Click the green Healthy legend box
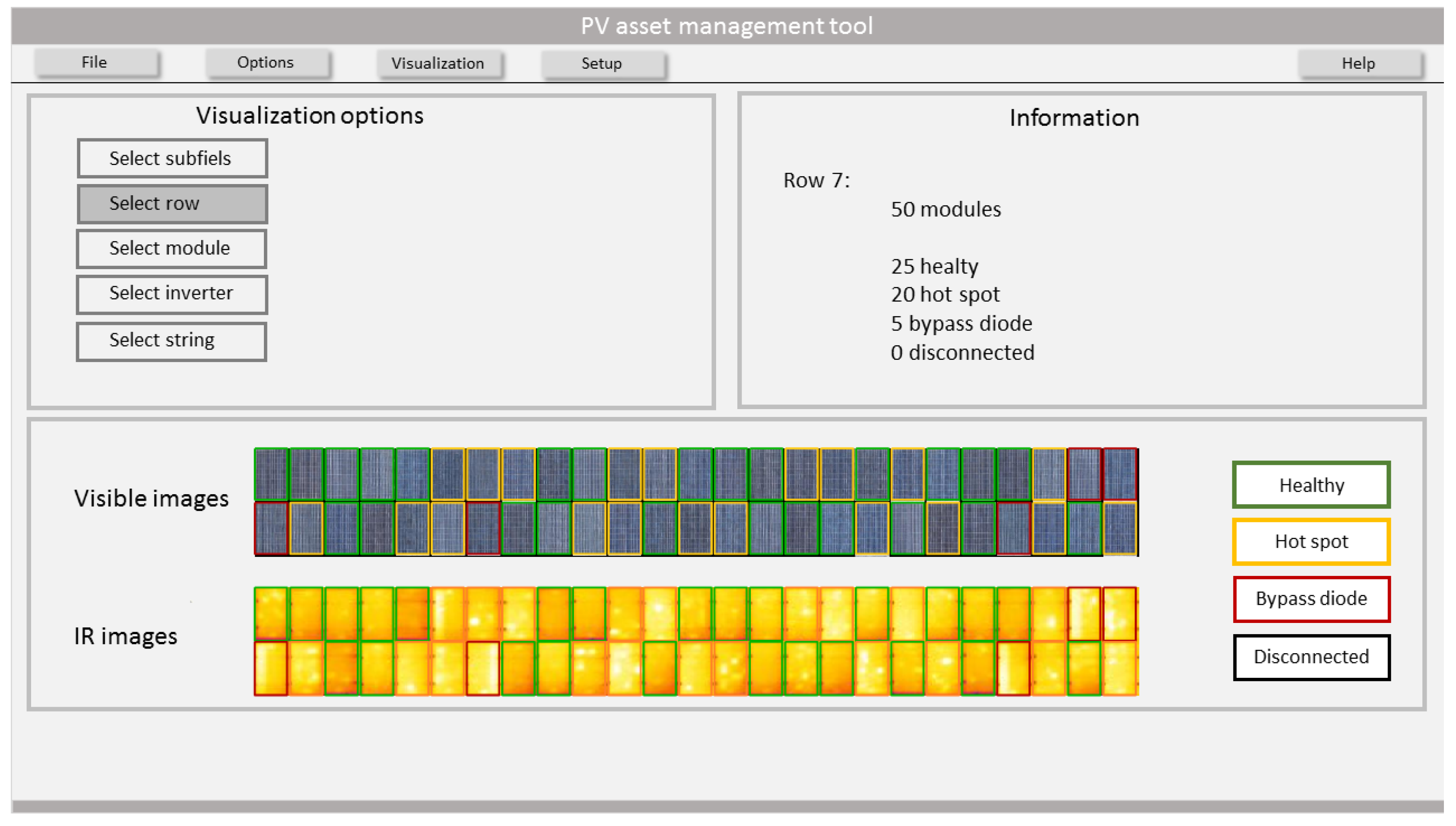 (1311, 485)
